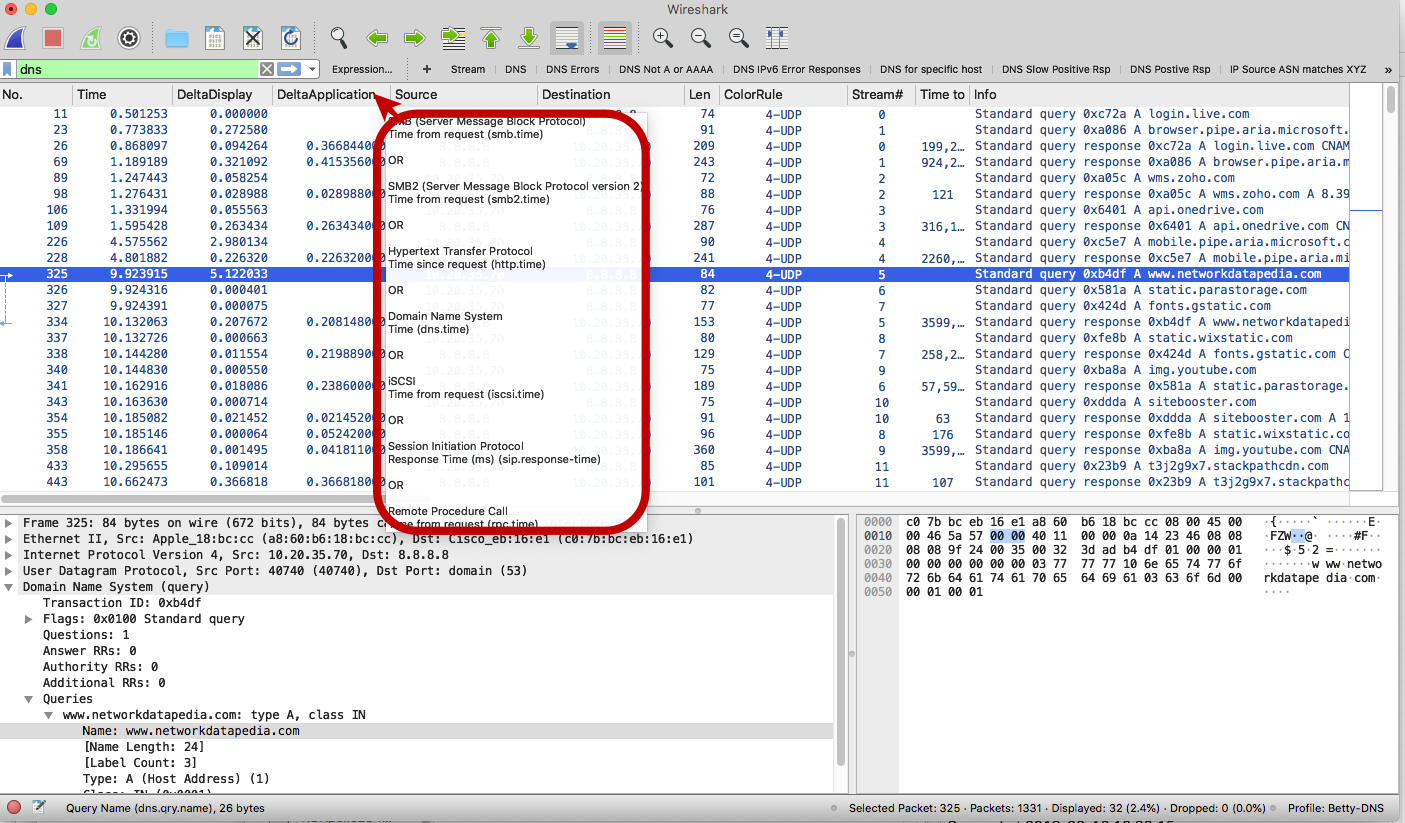
Task: Open the Expression… filter builder
Action: 362,69
